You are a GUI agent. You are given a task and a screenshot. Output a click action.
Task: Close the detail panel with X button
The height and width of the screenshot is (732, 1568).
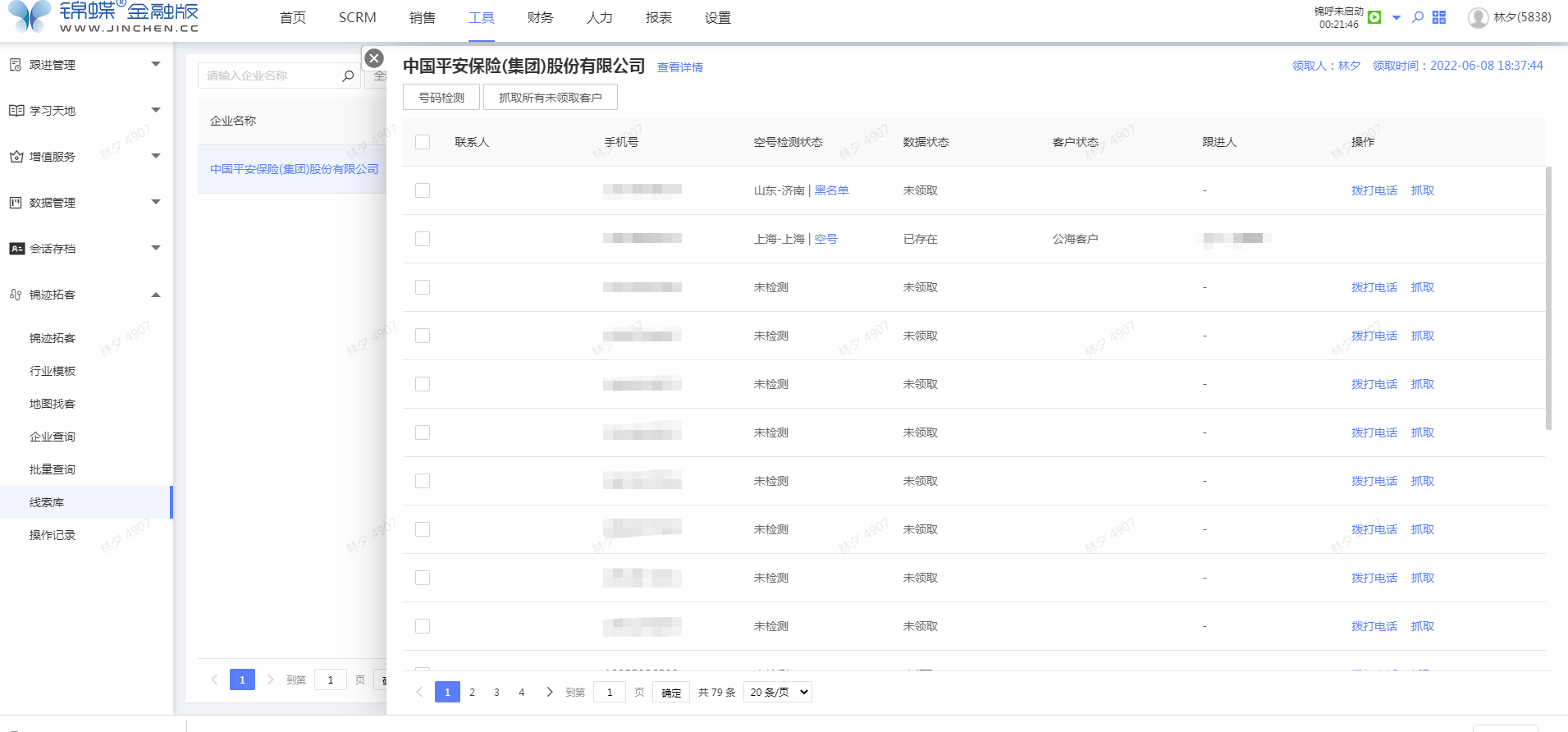[x=374, y=58]
